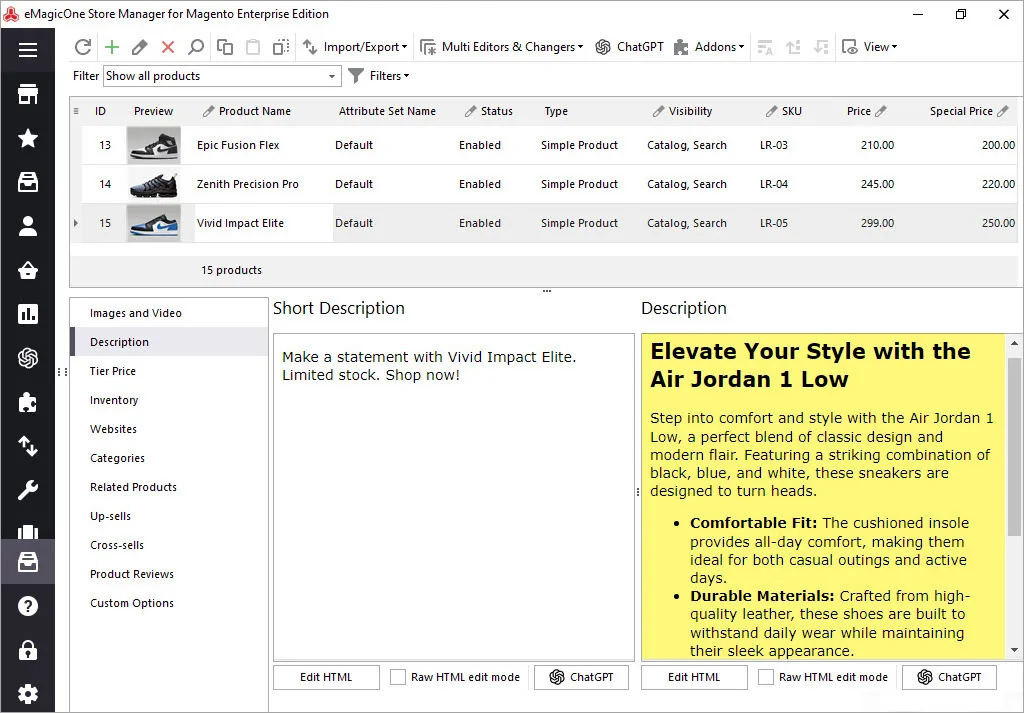This screenshot has width=1024, height=713.
Task: Edit the product with the pencil toolbar icon
Action: (x=139, y=47)
